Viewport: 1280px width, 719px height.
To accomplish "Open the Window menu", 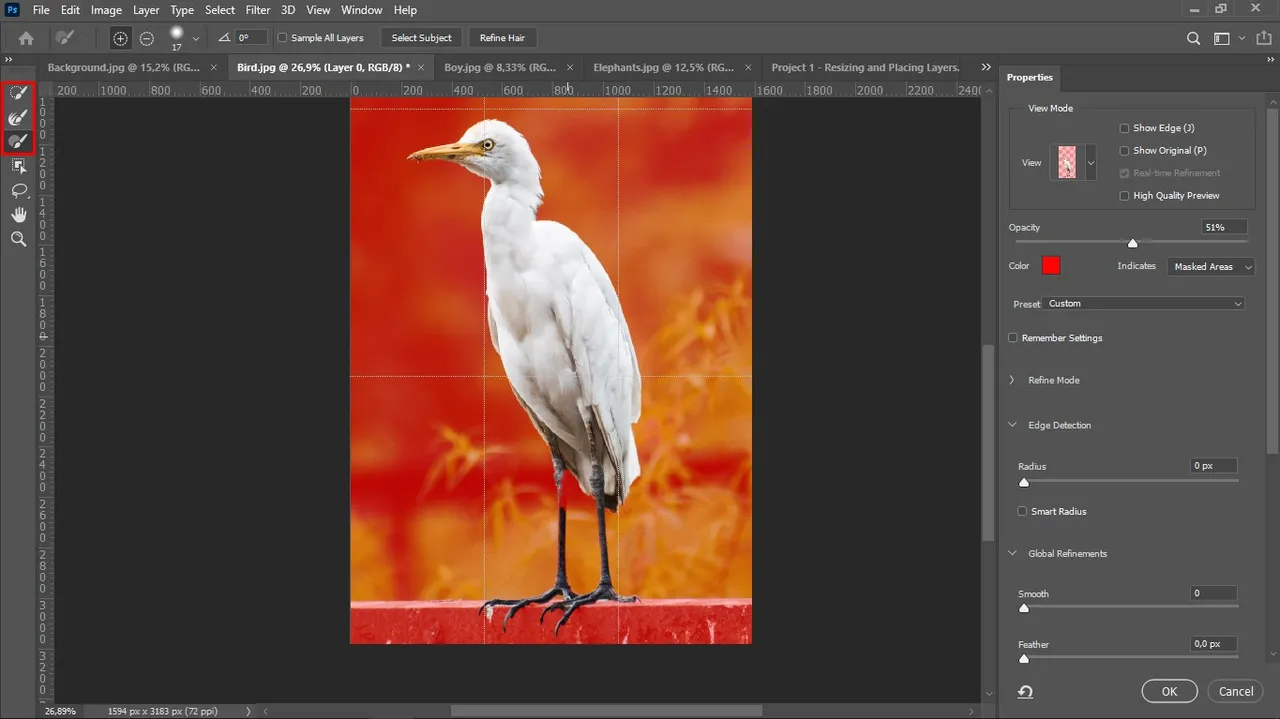I will tap(362, 10).
